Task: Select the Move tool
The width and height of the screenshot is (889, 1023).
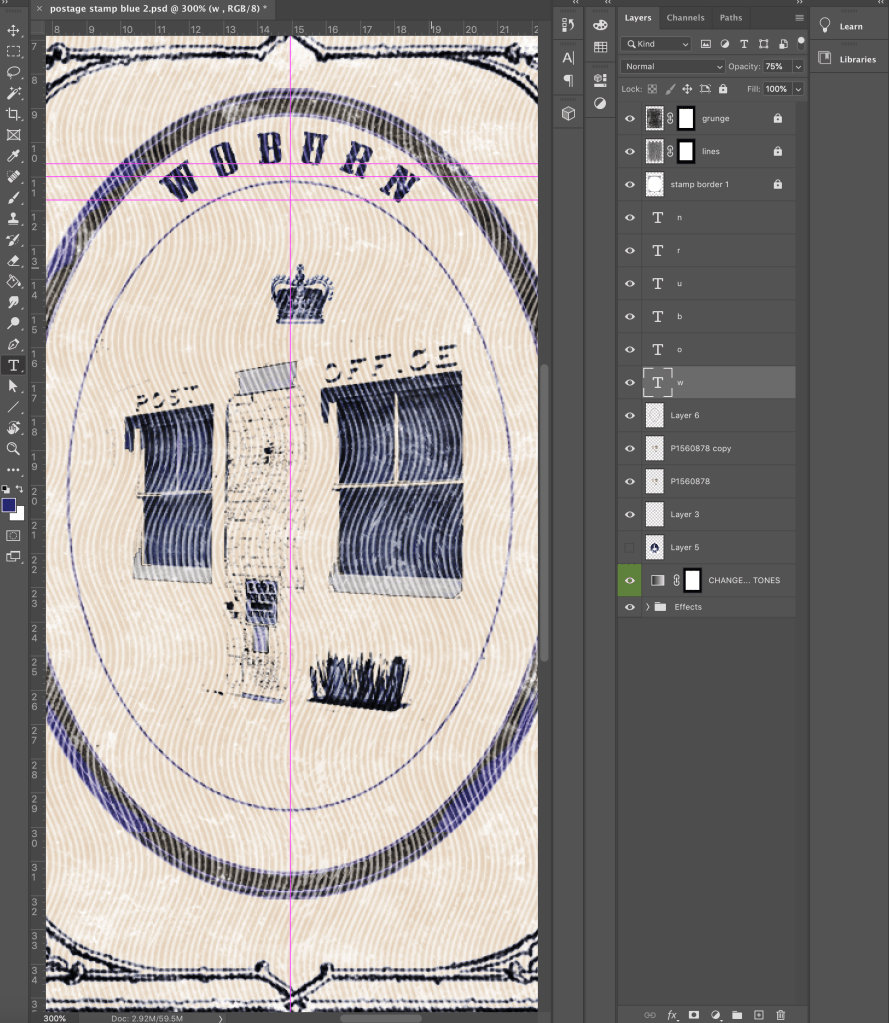Action: pyautogui.click(x=14, y=30)
